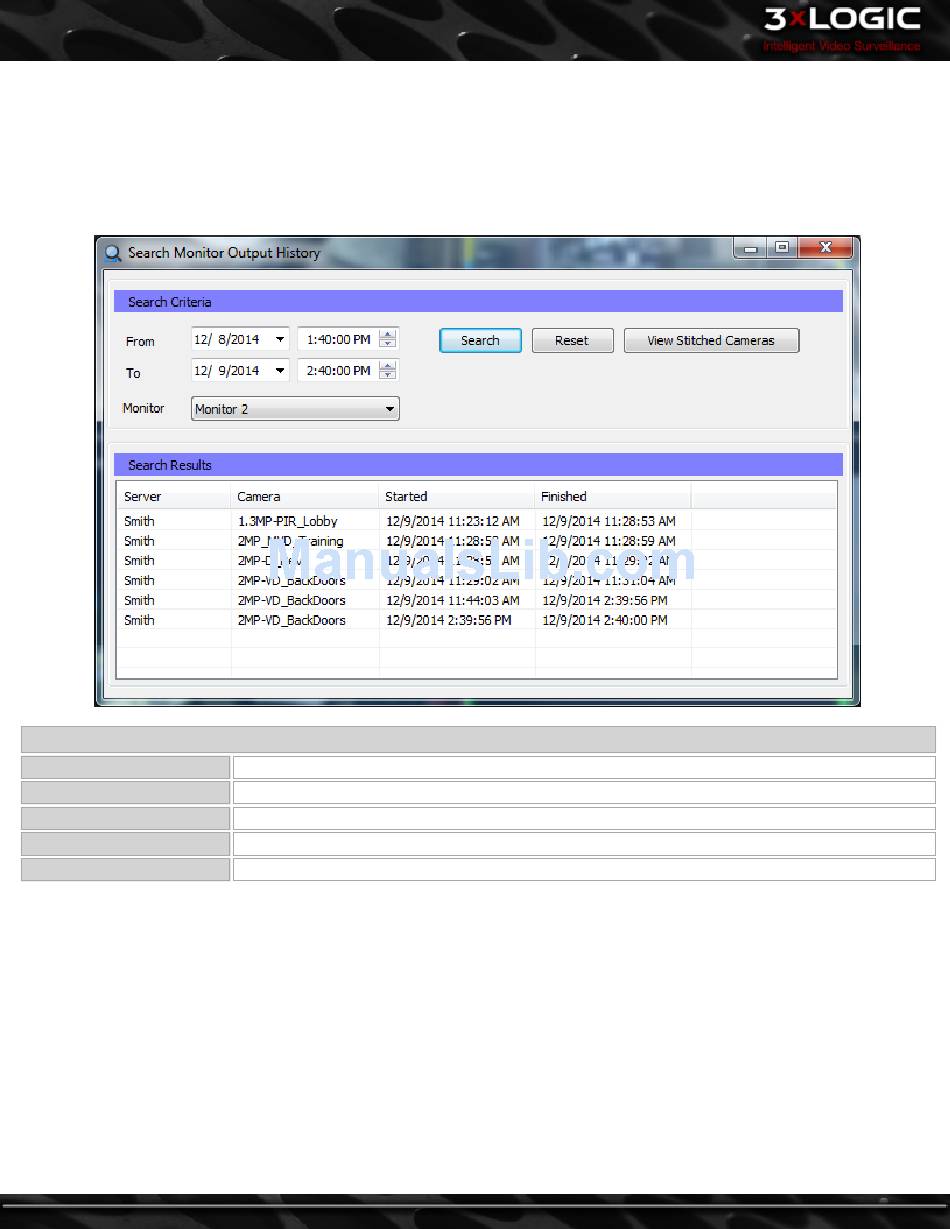Open View Stitched Cameras
The image size is (950, 1229).
click(x=711, y=341)
